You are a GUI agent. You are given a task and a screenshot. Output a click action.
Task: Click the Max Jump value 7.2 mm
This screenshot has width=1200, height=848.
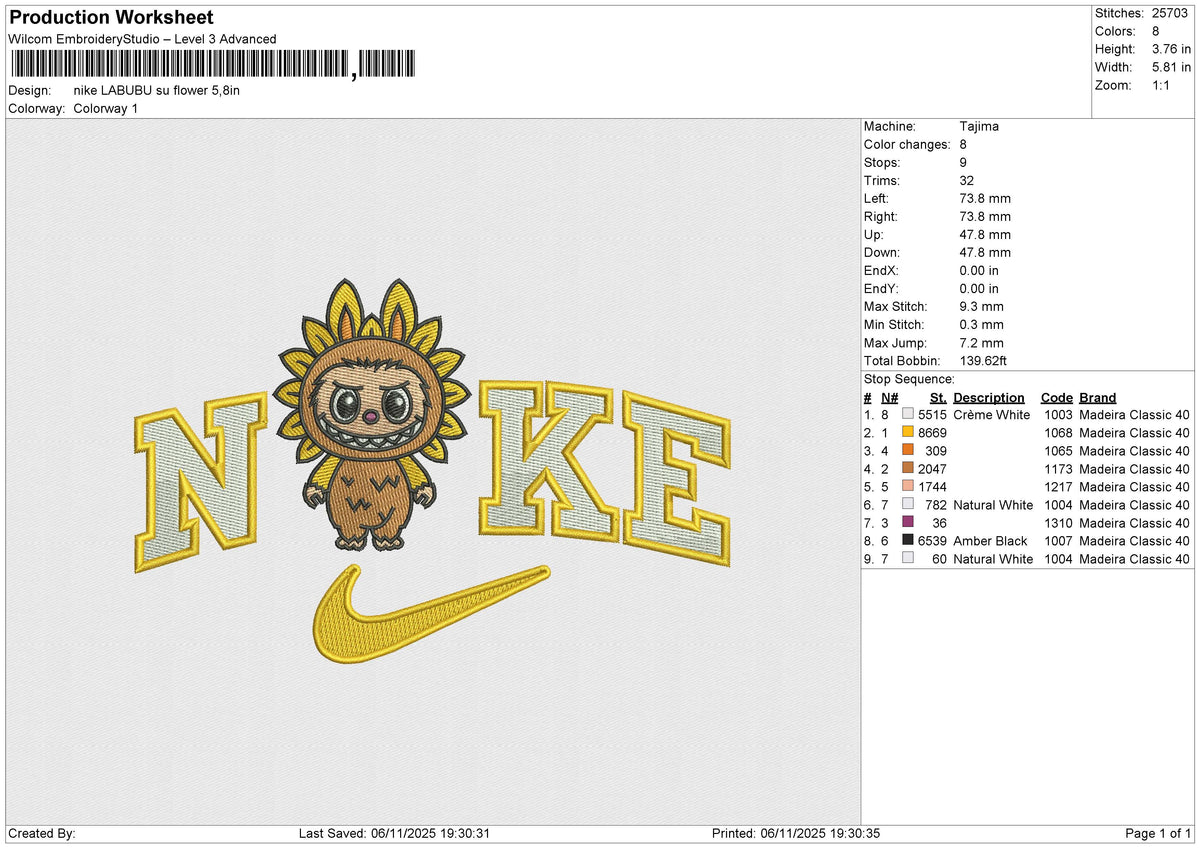[x=981, y=343]
